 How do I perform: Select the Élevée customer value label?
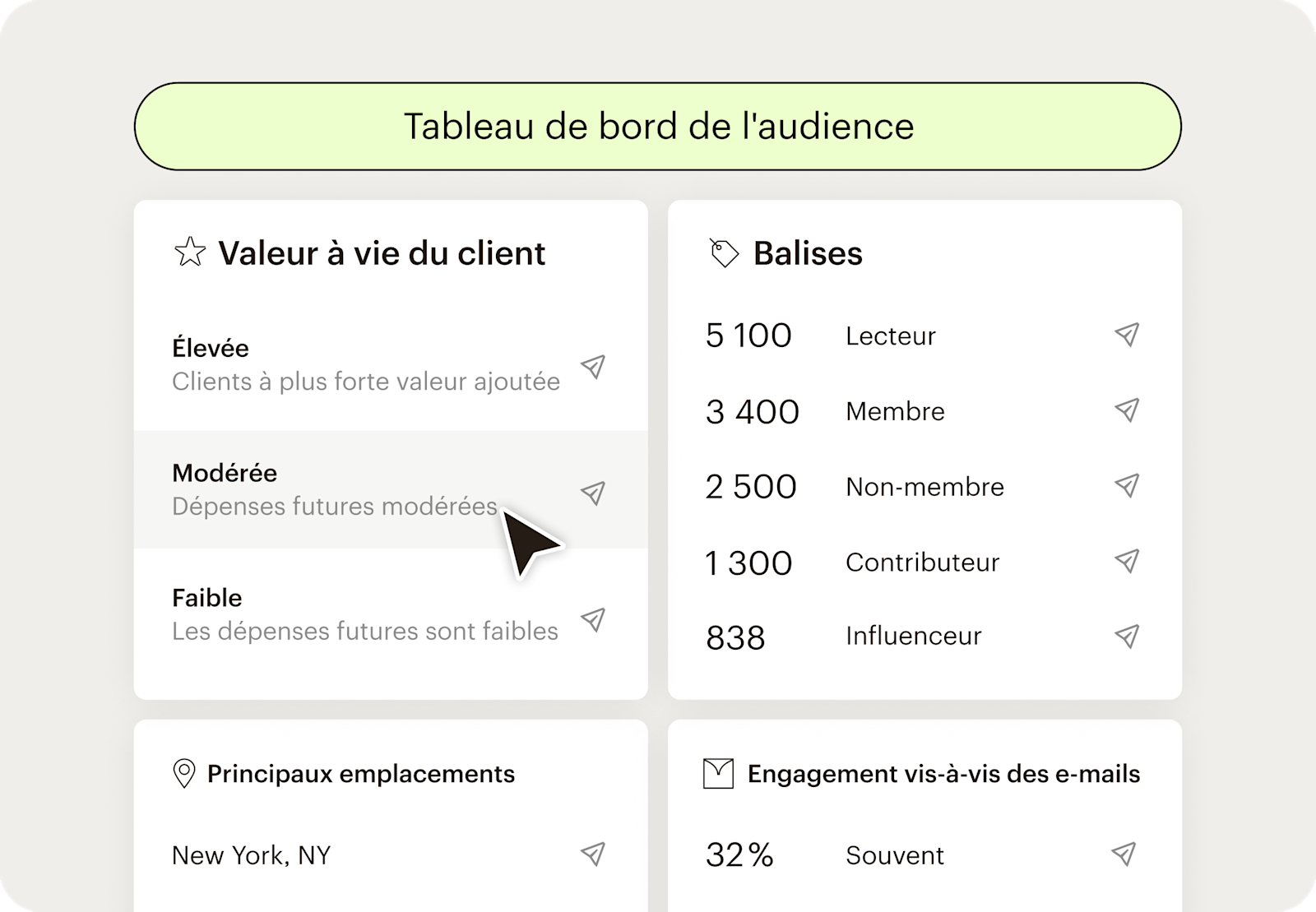pyautogui.click(x=211, y=348)
